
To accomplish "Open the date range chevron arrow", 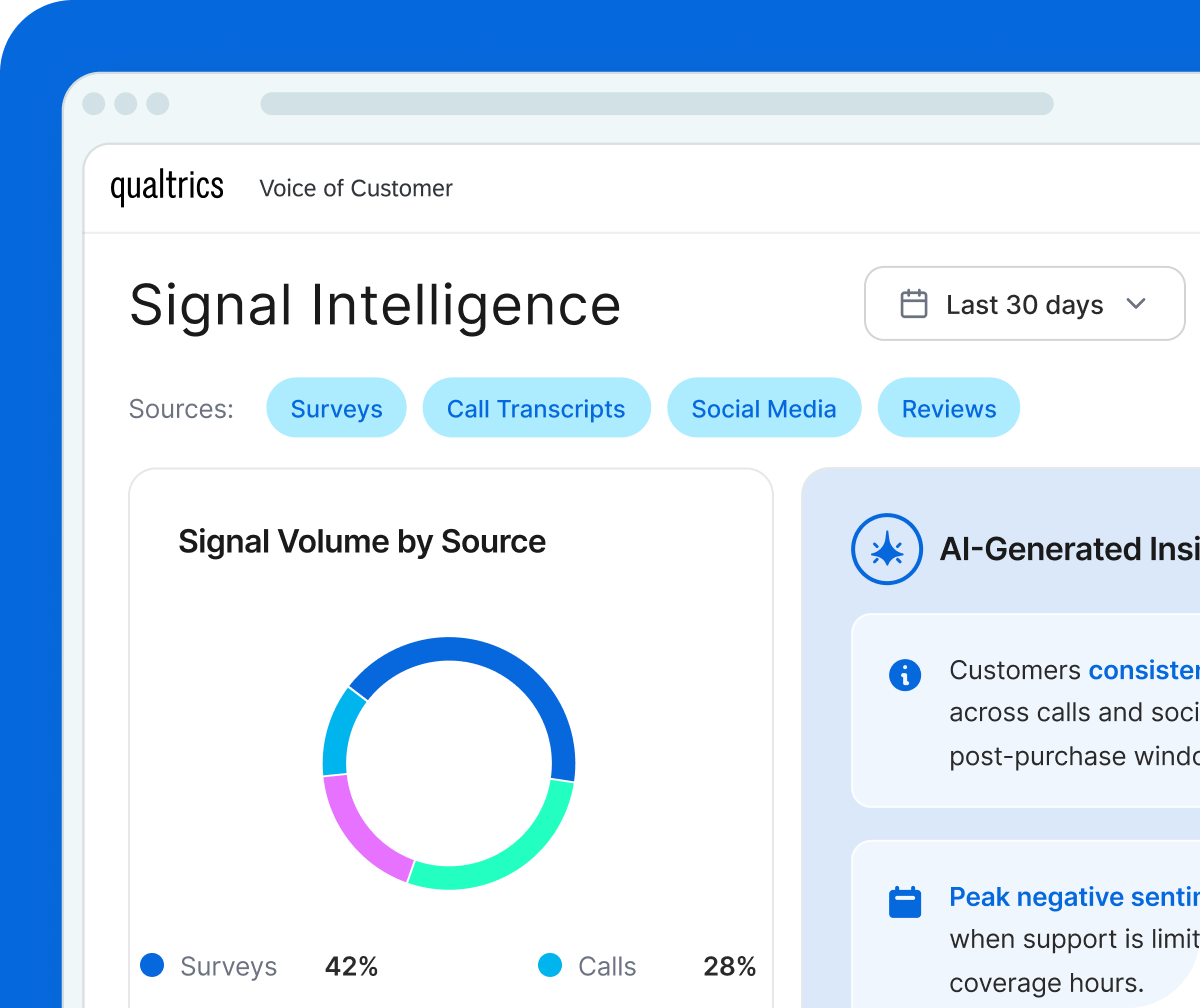I will click(1137, 303).
